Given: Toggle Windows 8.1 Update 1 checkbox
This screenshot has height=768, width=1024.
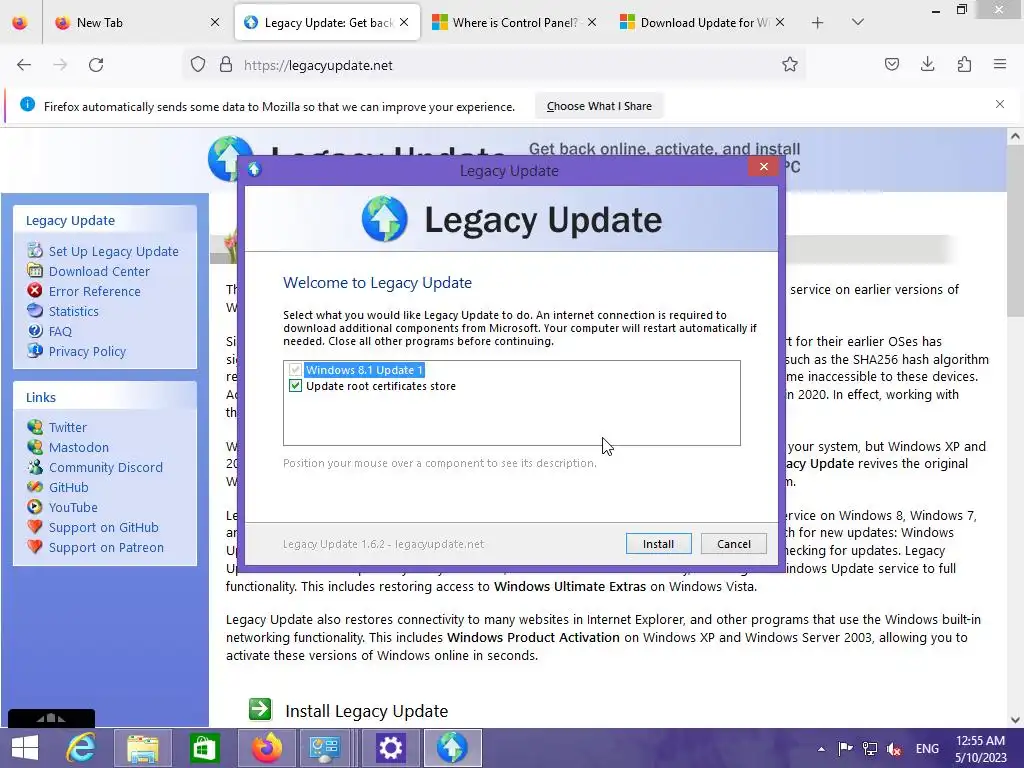Looking at the screenshot, I should [295, 370].
